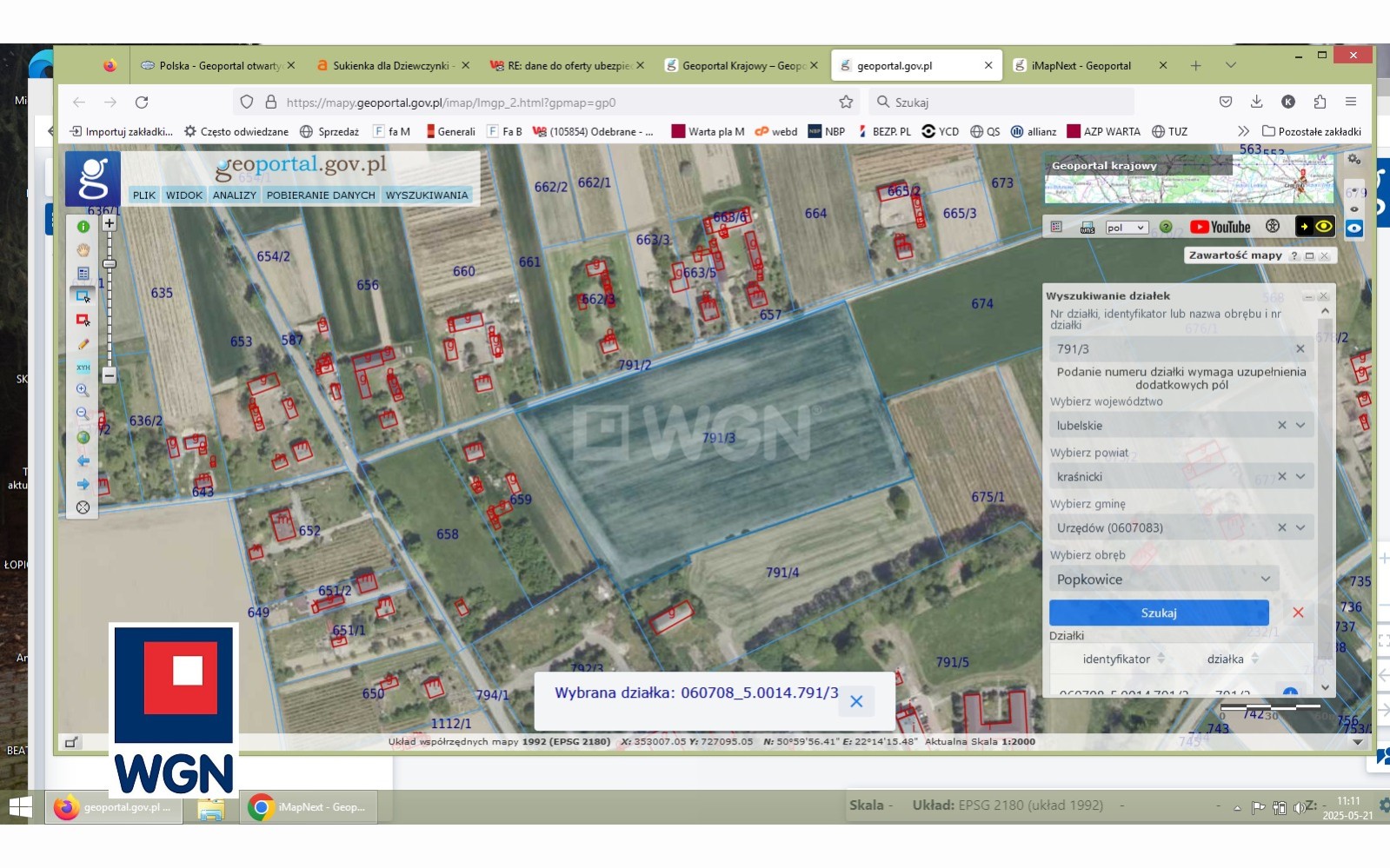Open the ANALIZY menu
The width and height of the screenshot is (1390, 868).
(x=234, y=195)
